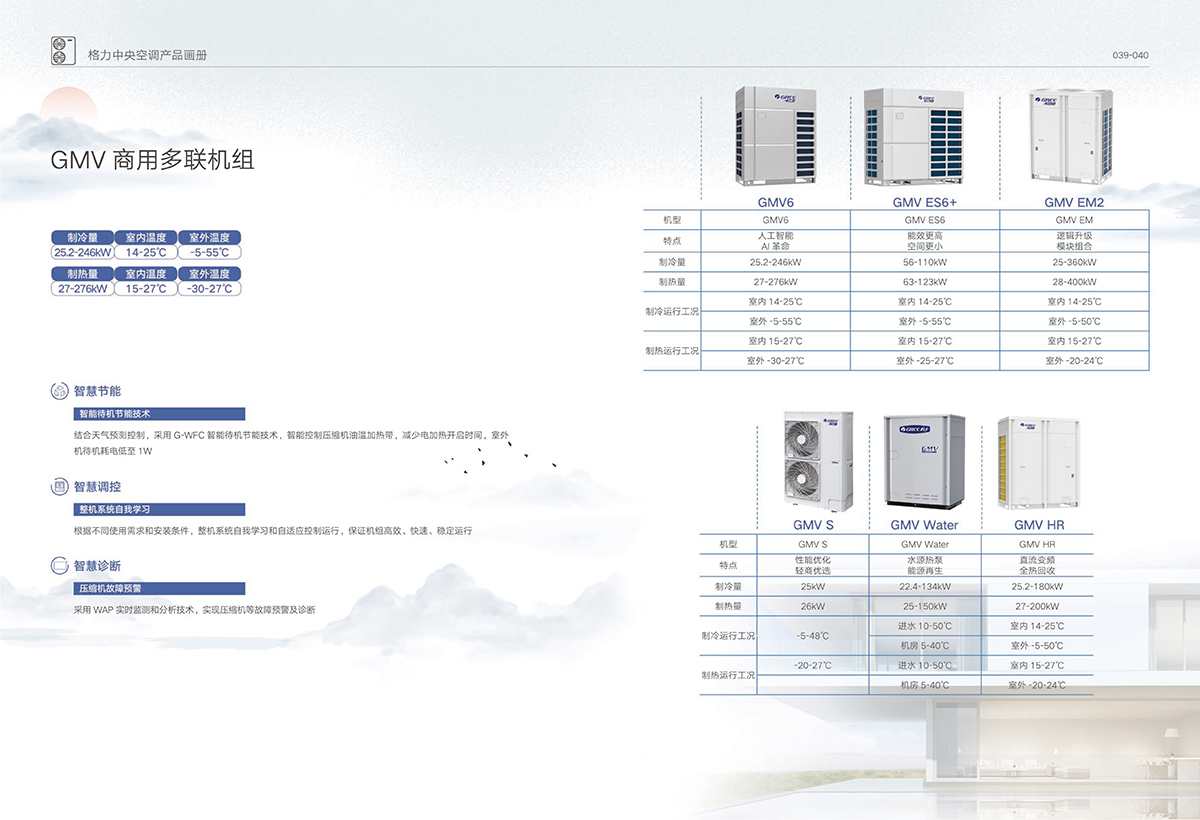Screen dimensions: 1200x820
Task: Click the -20-27℃ cell in GMV S column
Action: pyautogui.click(x=812, y=665)
